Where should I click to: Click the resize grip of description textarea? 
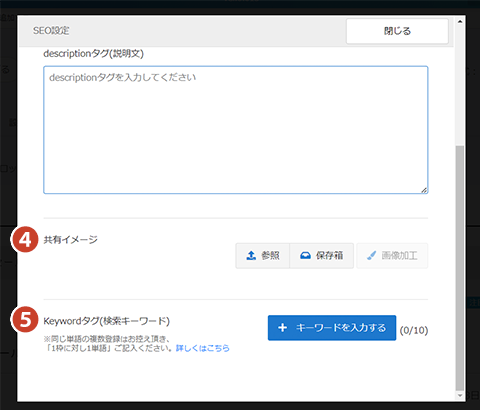pyautogui.click(x=424, y=190)
